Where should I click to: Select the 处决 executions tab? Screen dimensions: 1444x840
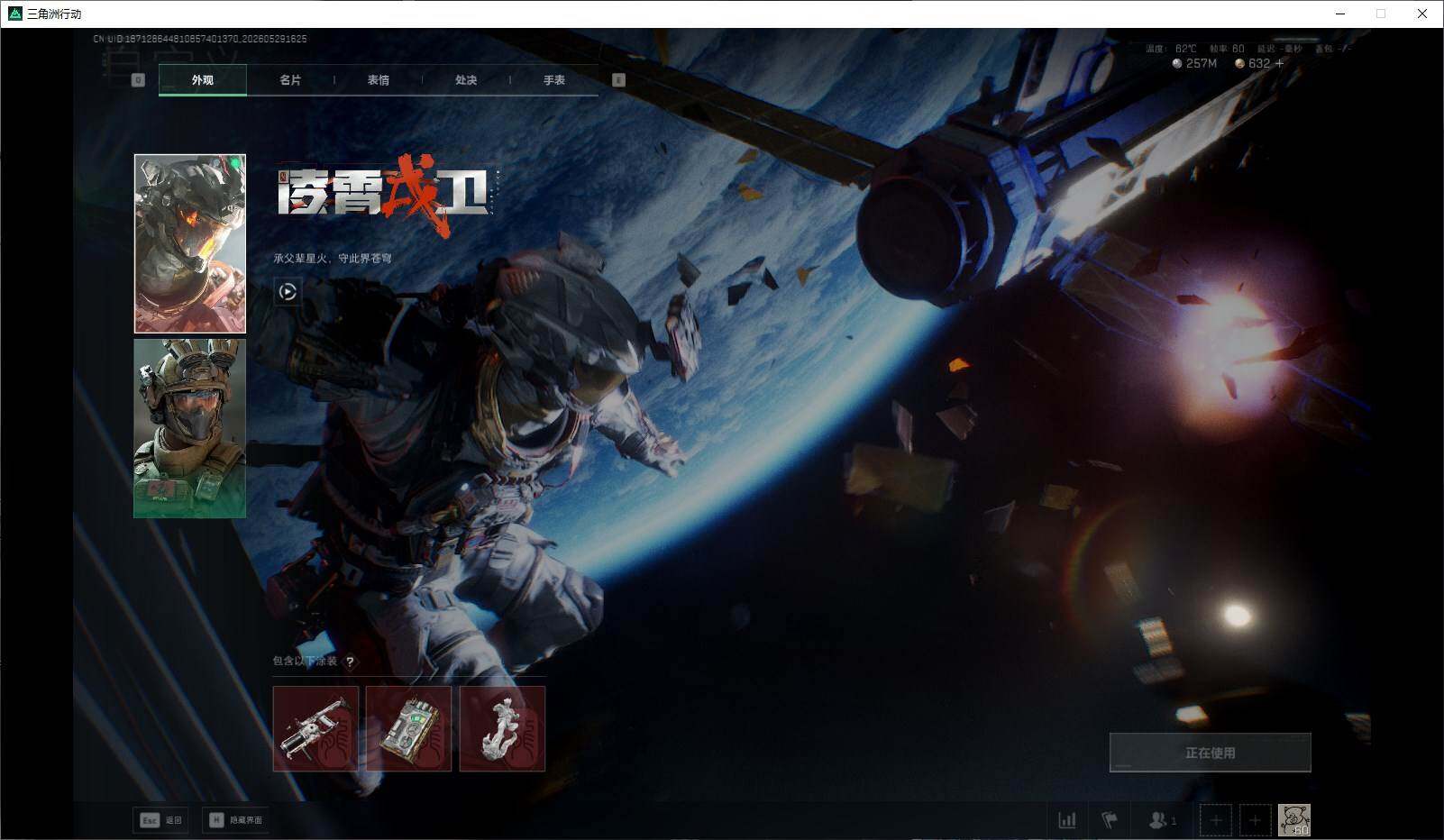point(466,80)
